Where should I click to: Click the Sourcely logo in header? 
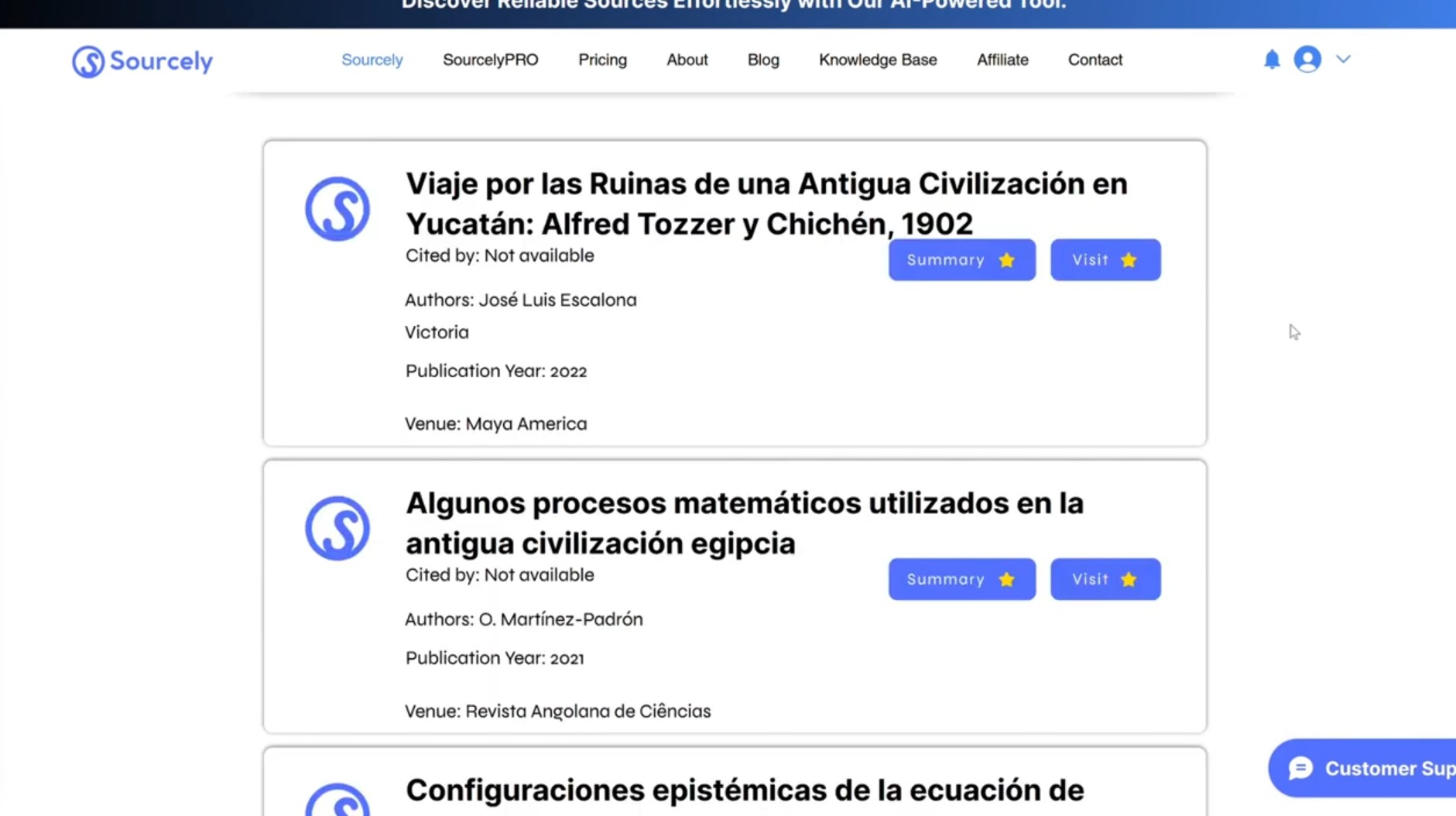142,61
